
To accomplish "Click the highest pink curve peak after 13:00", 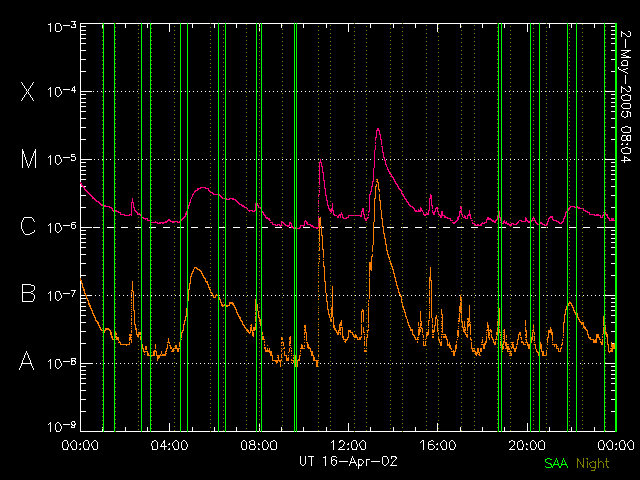I will point(378,129).
